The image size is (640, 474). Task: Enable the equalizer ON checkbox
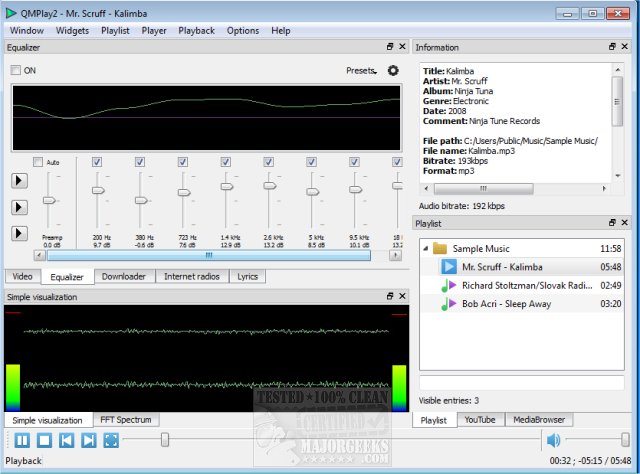[16, 70]
